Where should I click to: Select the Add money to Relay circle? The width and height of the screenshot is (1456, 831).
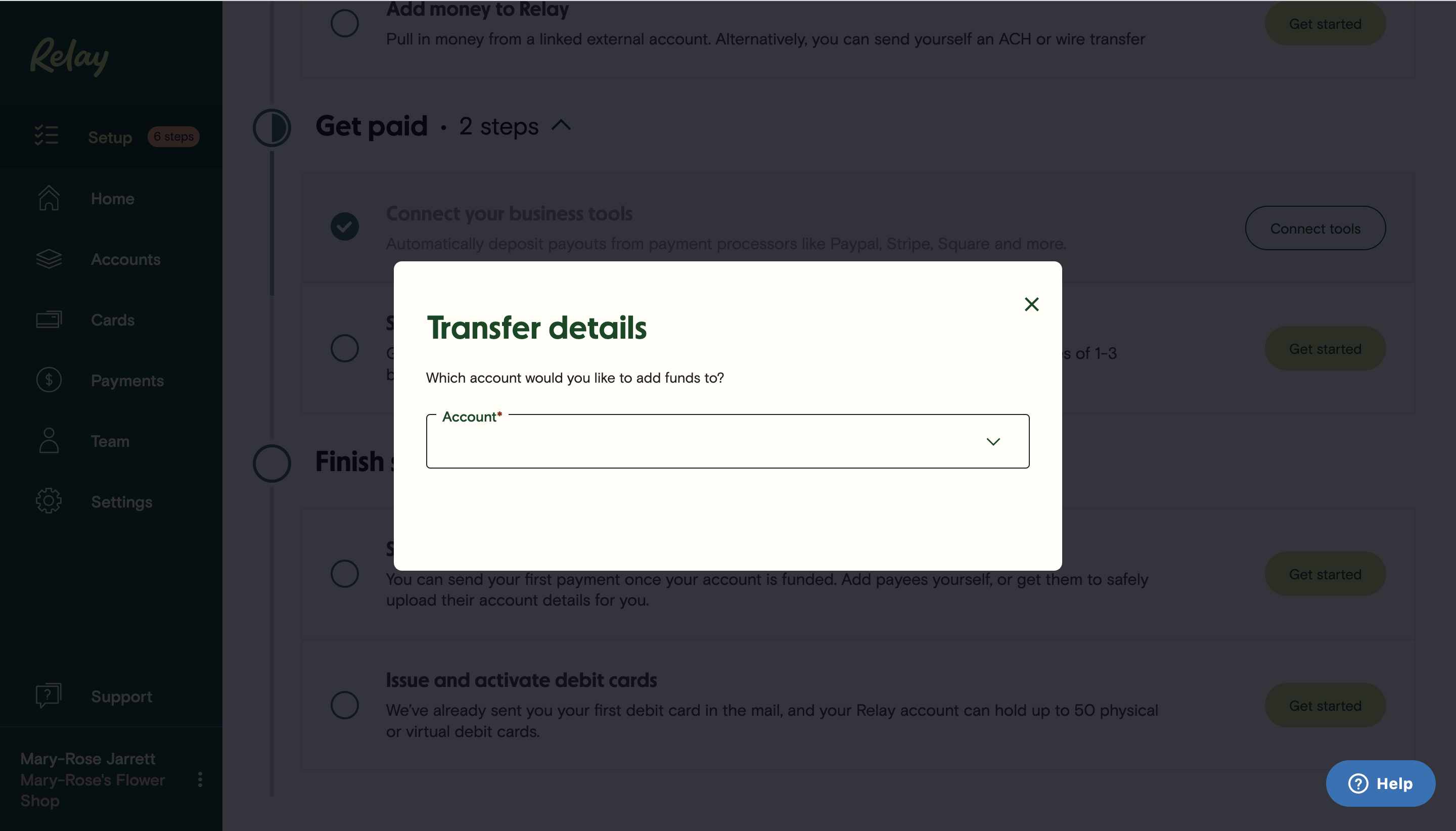344,23
